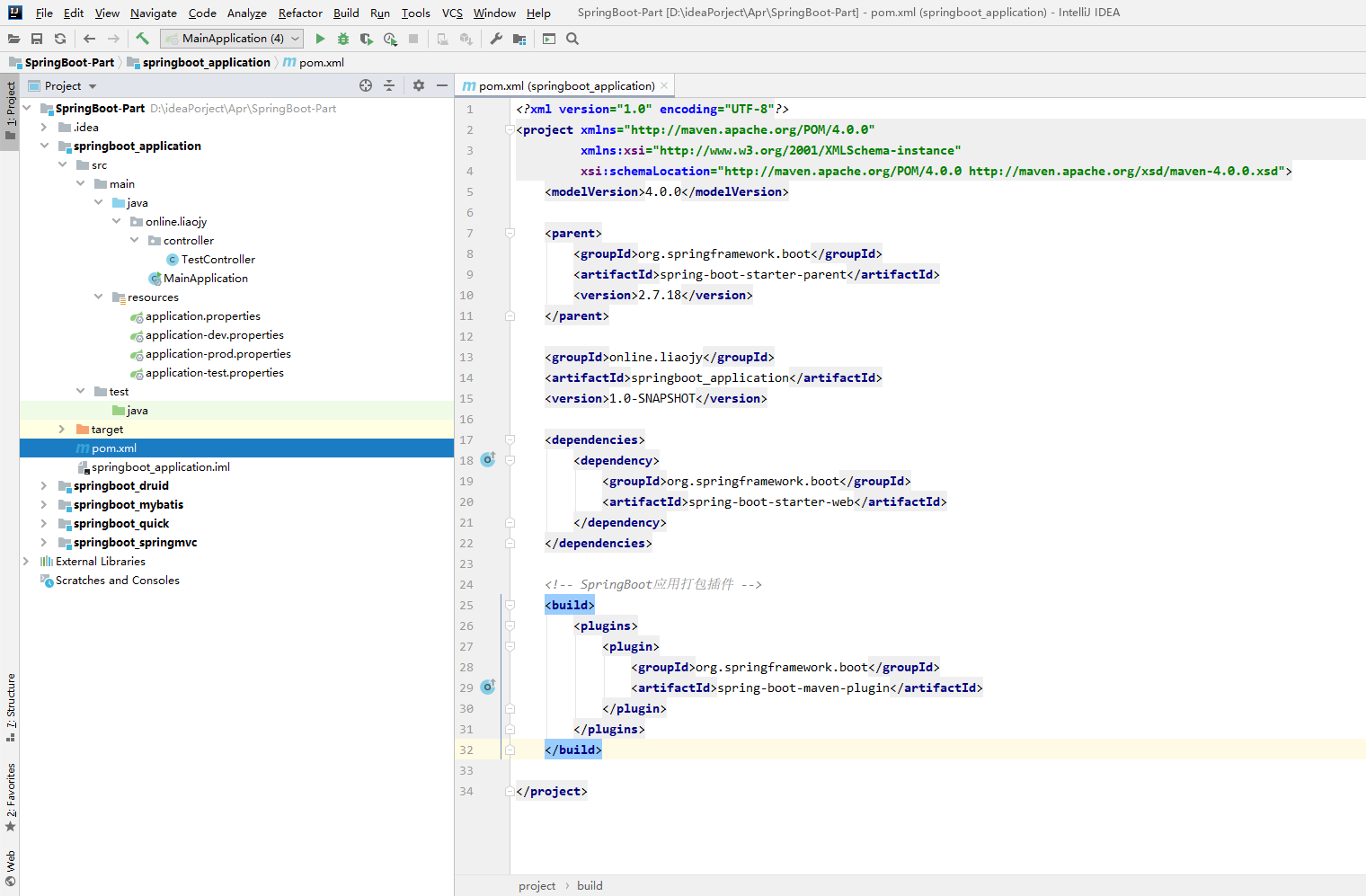
Task: Click springboot_application in navigation breadcrumb
Action: (x=199, y=62)
